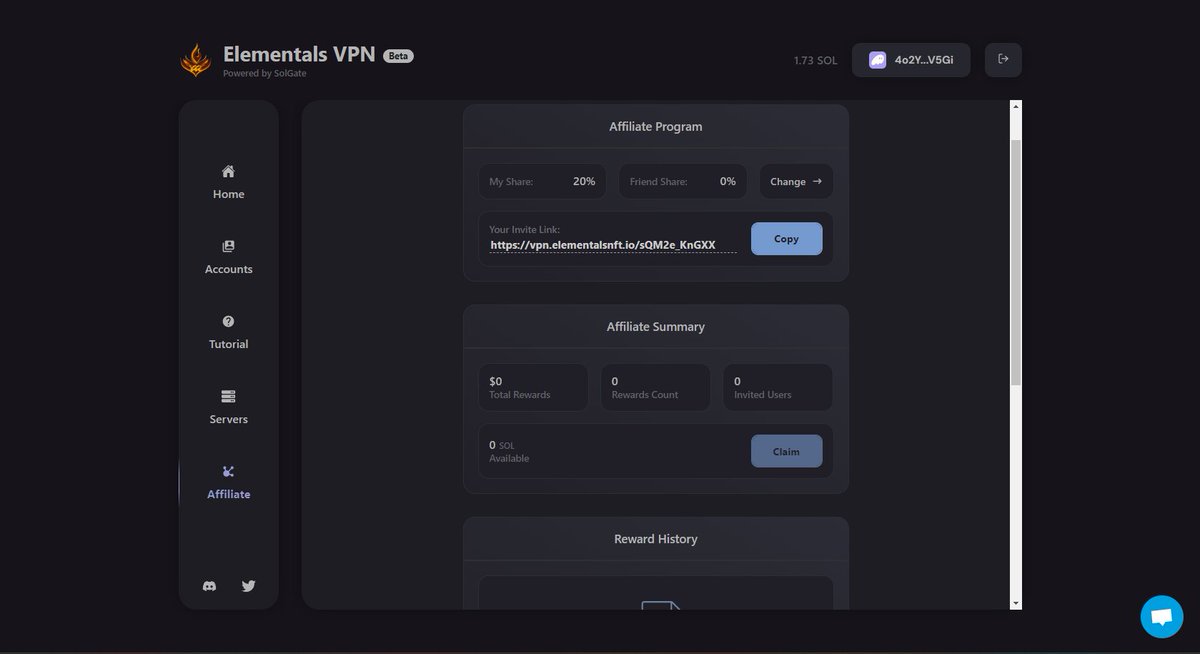Click the Affiliate Summary heading
This screenshot has width=1200, height=654.
pyautogui.click(x=656, y=327)
